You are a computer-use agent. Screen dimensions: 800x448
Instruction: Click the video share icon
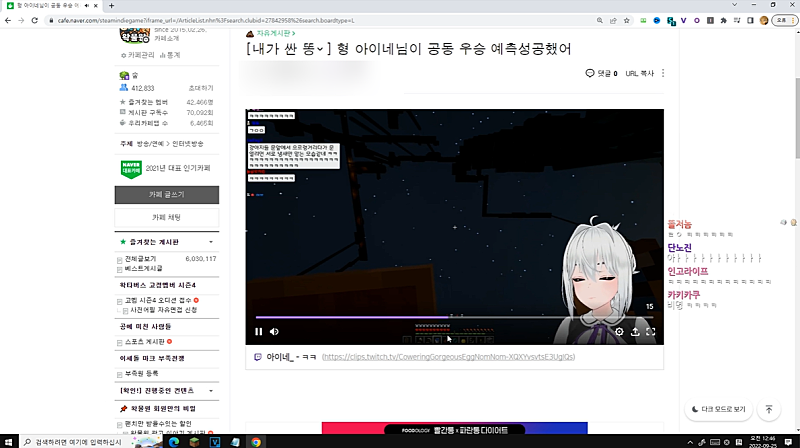click(635, 332)
